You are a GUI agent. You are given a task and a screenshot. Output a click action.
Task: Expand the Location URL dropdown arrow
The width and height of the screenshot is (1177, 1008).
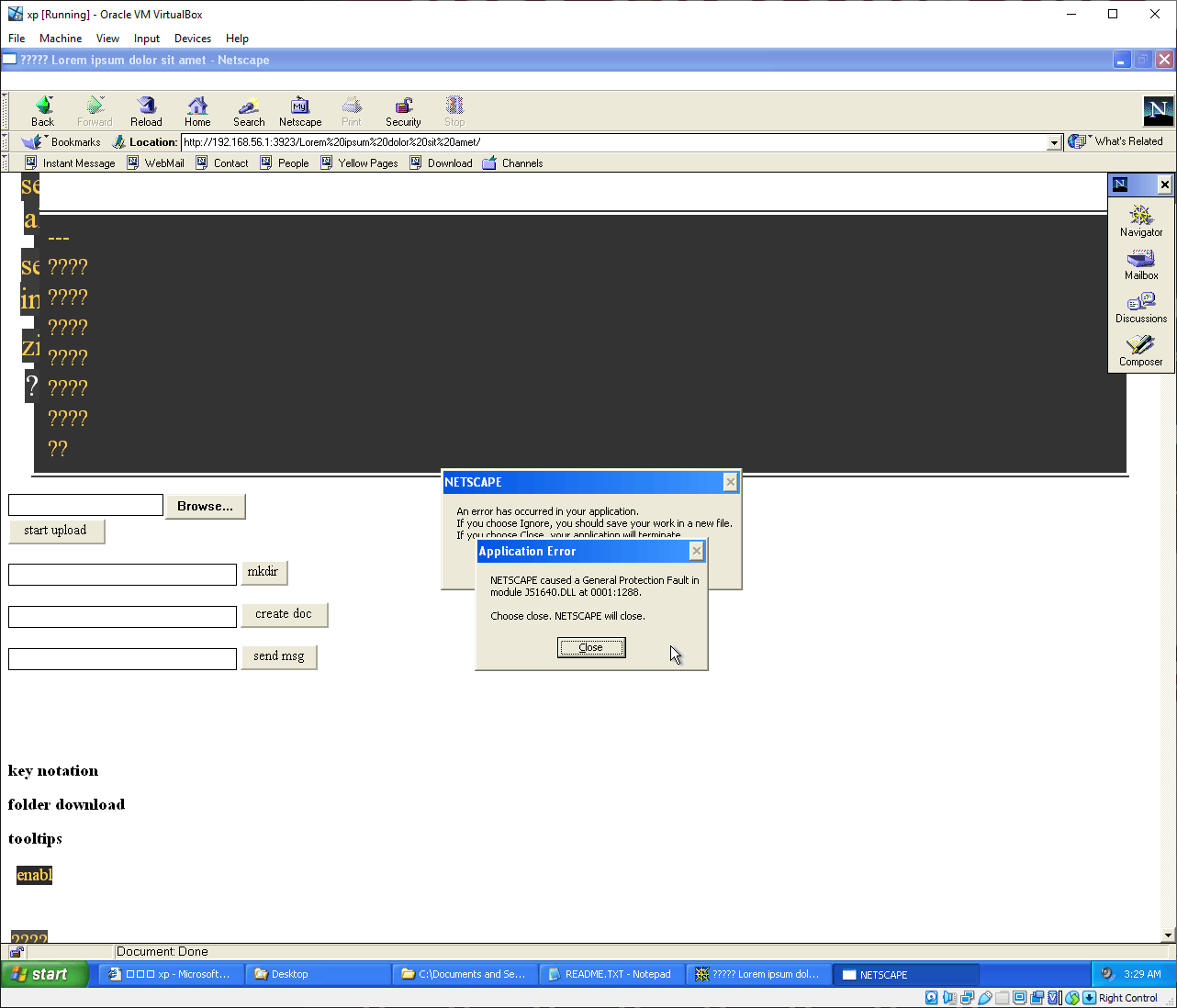pos(1055,142)
